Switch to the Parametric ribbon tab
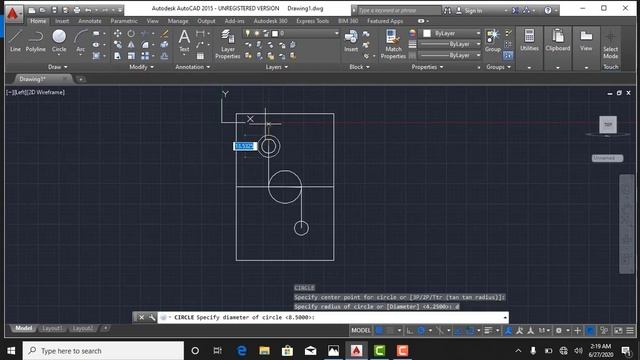The height and width of the screenshot is (360, 640). [124, 21]
